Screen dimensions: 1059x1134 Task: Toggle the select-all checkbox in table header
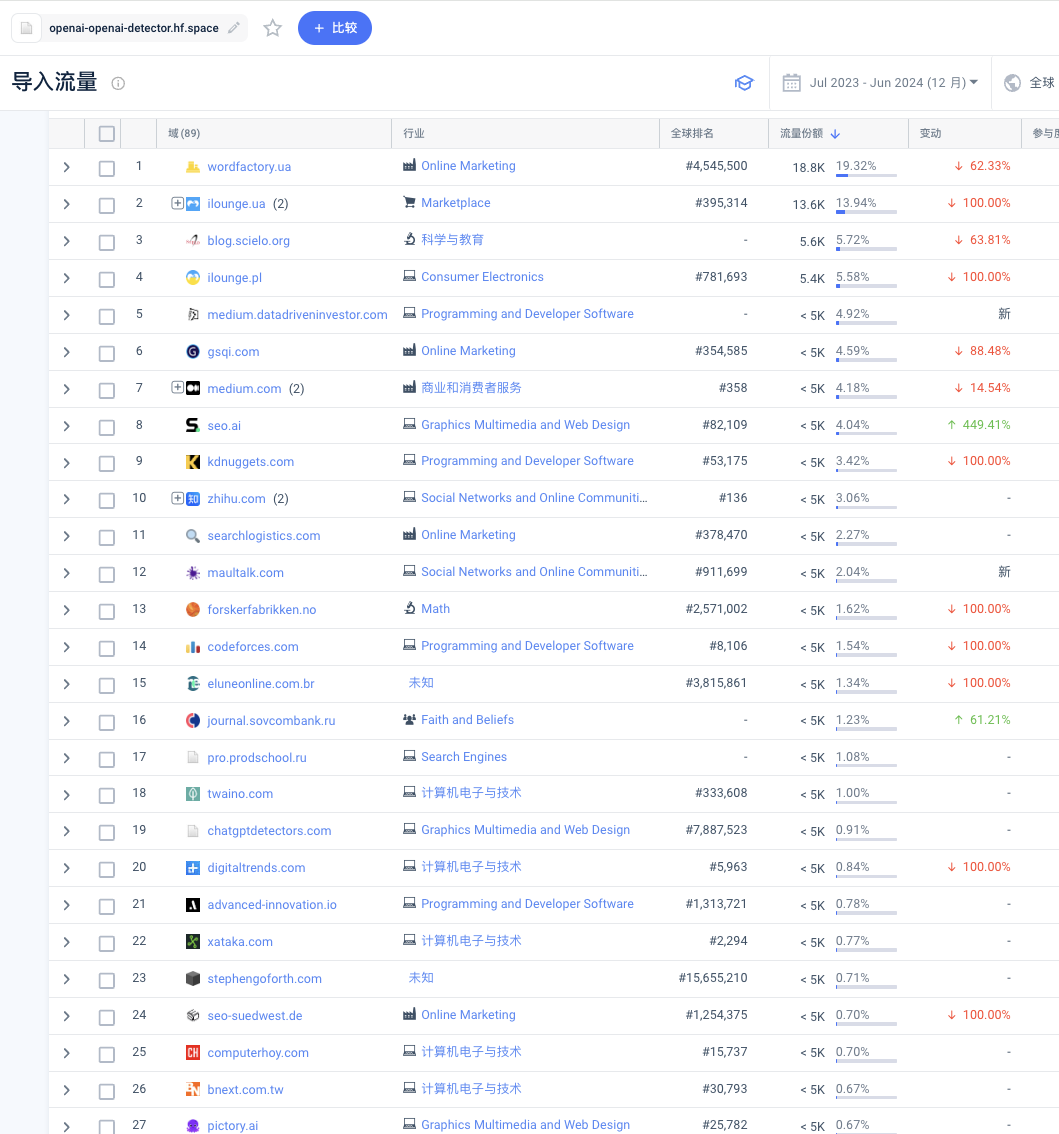tap(106, 134)
